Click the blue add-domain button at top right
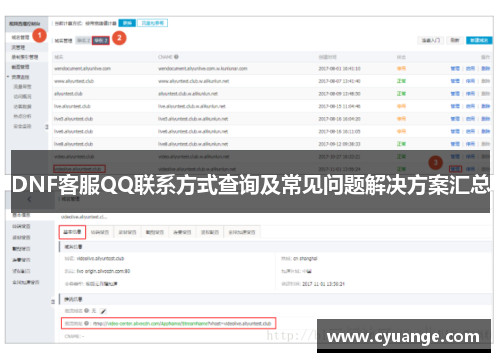The width and height of the screenshot is (500, 362). [x=479, y=40]
